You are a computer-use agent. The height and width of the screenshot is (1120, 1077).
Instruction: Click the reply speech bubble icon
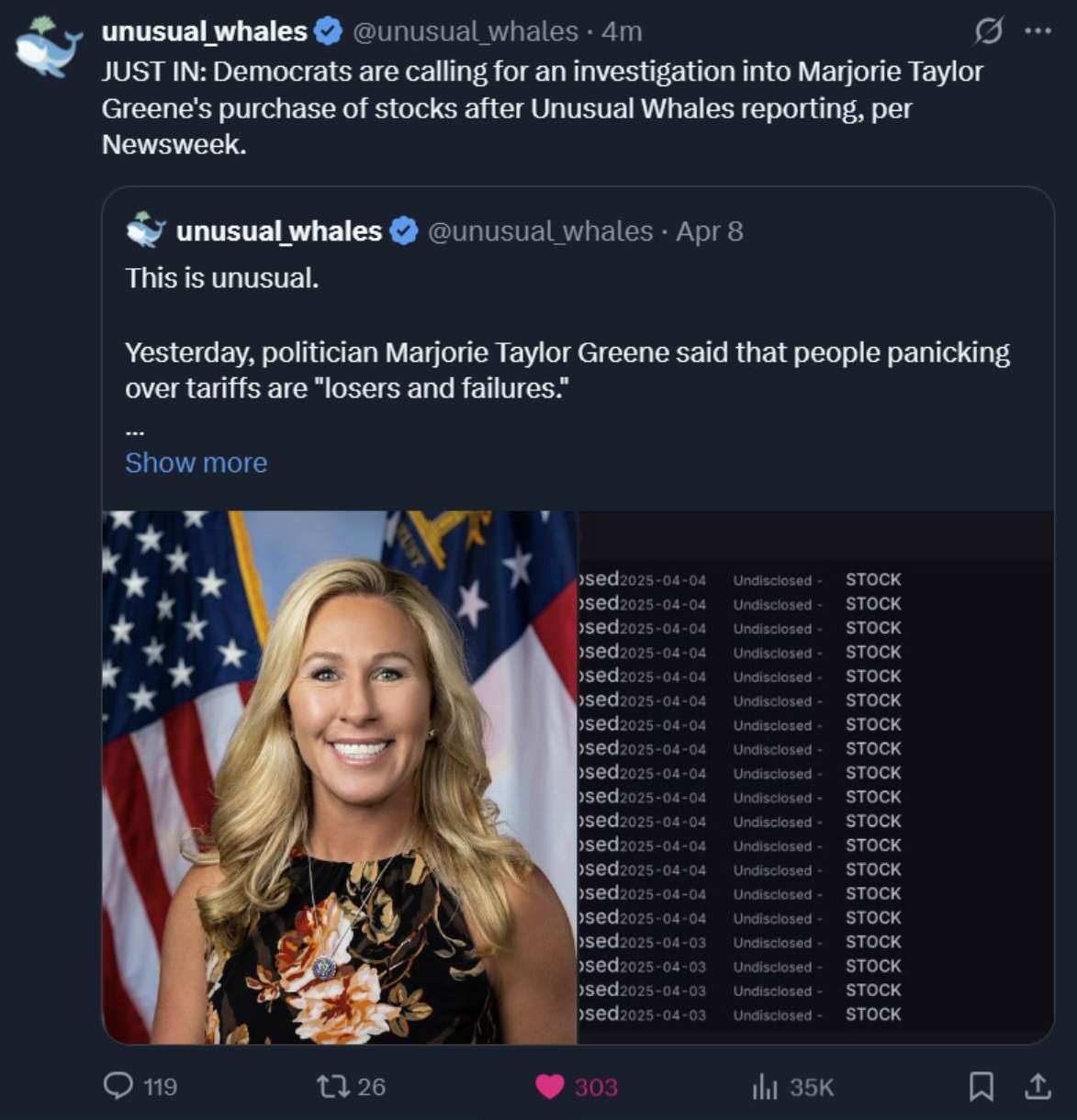coord(118,1086)
